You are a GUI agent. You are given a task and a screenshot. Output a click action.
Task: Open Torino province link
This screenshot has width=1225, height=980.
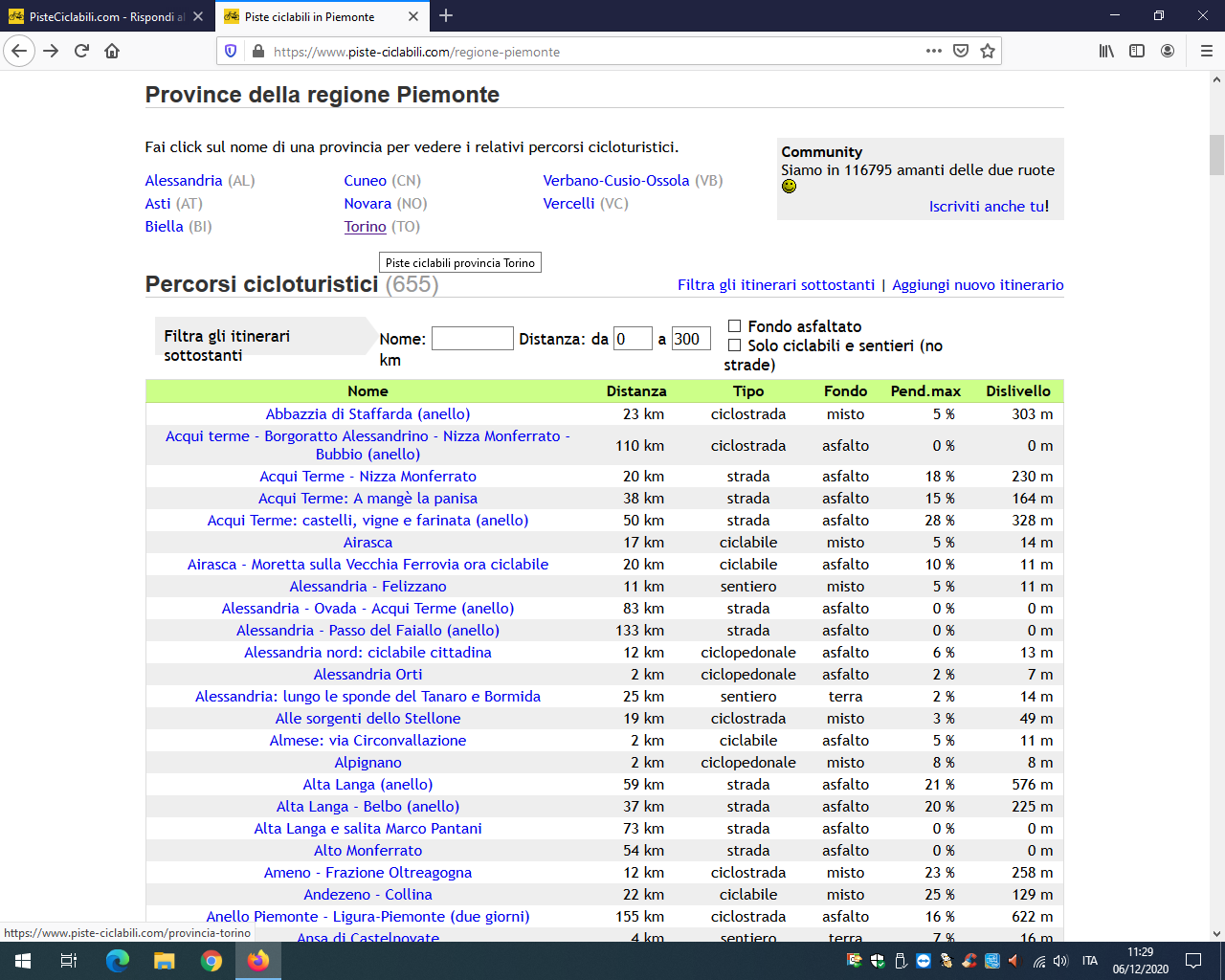point(366,227)
